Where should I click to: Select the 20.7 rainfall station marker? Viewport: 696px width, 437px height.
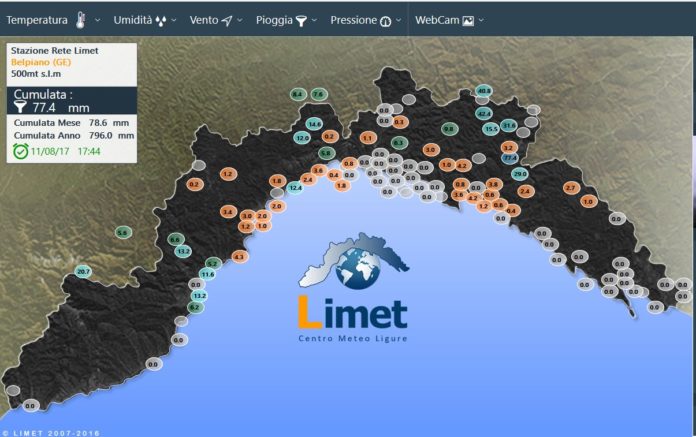click(x=83, y=272)
